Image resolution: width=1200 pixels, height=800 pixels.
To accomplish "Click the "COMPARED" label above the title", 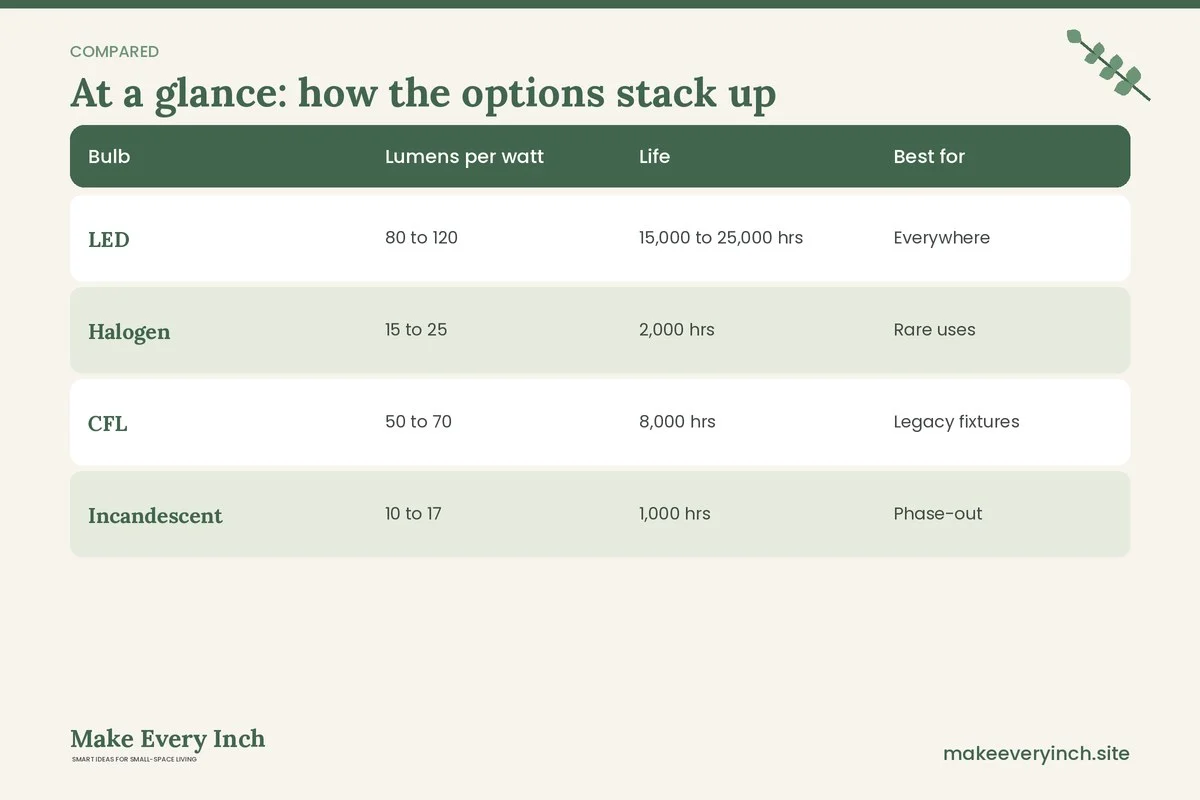I will point(114,52).
